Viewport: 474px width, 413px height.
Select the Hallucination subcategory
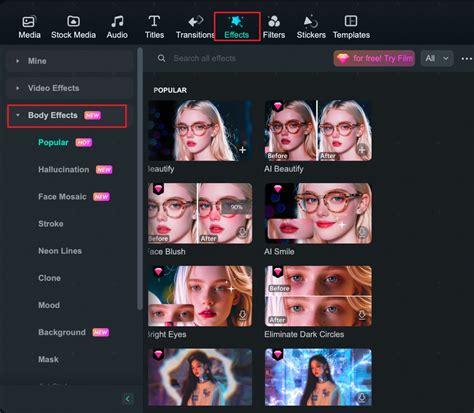tap(64, 170)
